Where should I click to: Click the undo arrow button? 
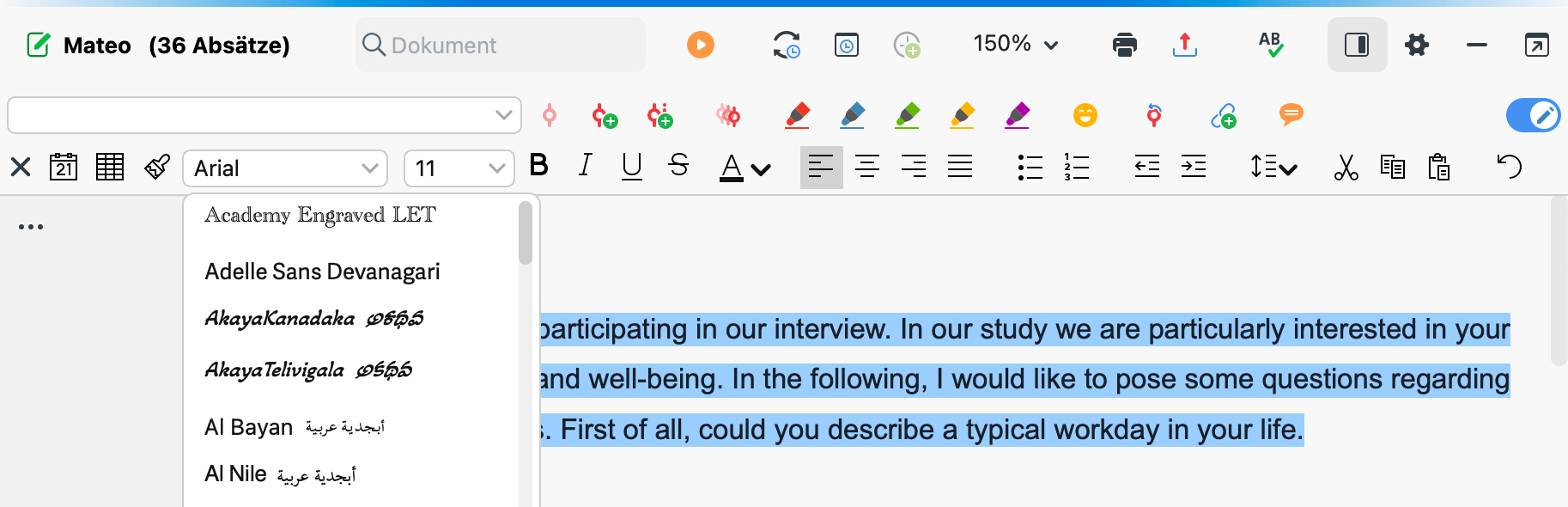(1509, 166)
